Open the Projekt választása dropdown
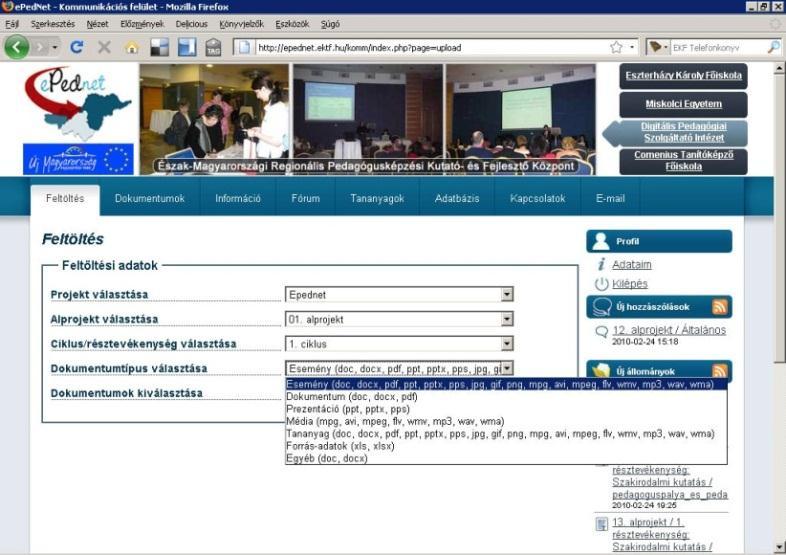Screen dimensions: 786x555 pyautogui.click(x=507, y=294)
